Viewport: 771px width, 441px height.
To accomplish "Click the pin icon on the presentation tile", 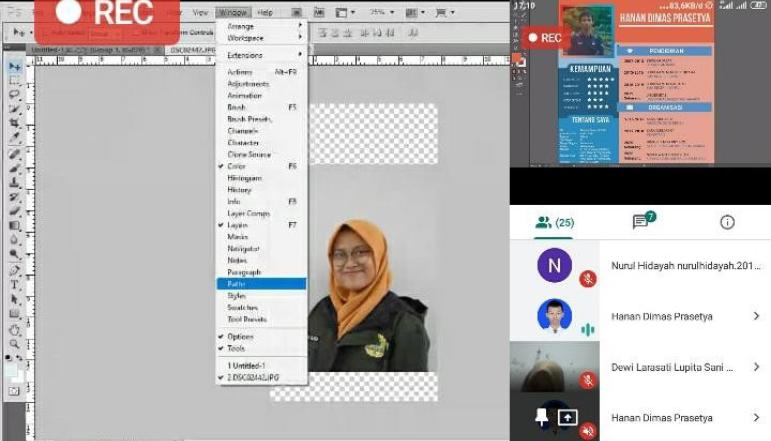I will click(x=541, y=417).
